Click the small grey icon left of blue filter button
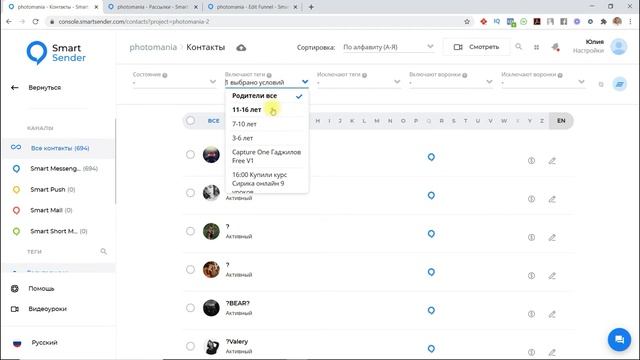This screenshot has height=360, width=640. (601, 84)
